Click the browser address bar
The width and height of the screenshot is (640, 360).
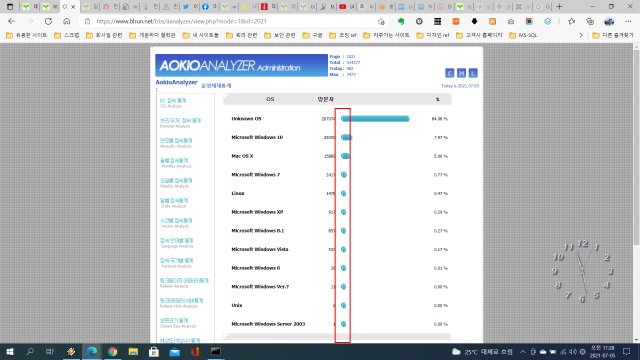click(233, 21)
